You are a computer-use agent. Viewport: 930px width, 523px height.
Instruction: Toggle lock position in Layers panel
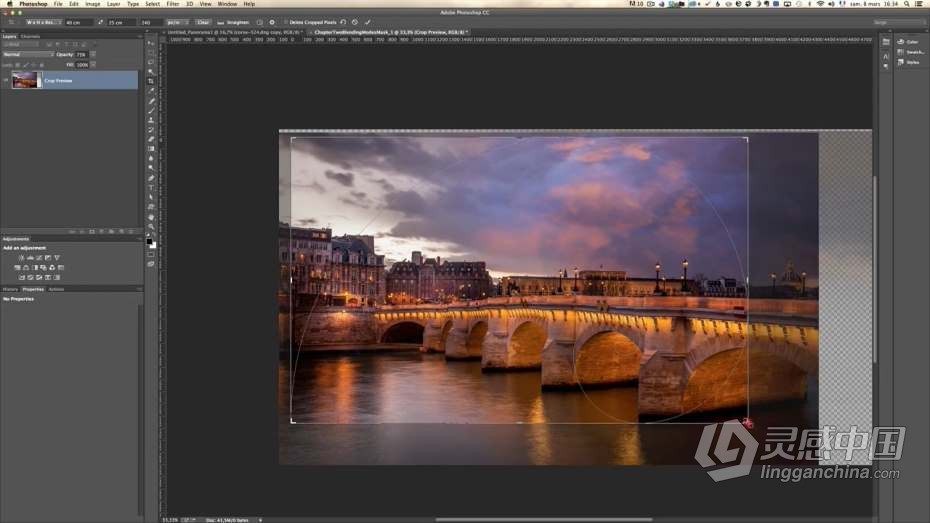[33, 65]
